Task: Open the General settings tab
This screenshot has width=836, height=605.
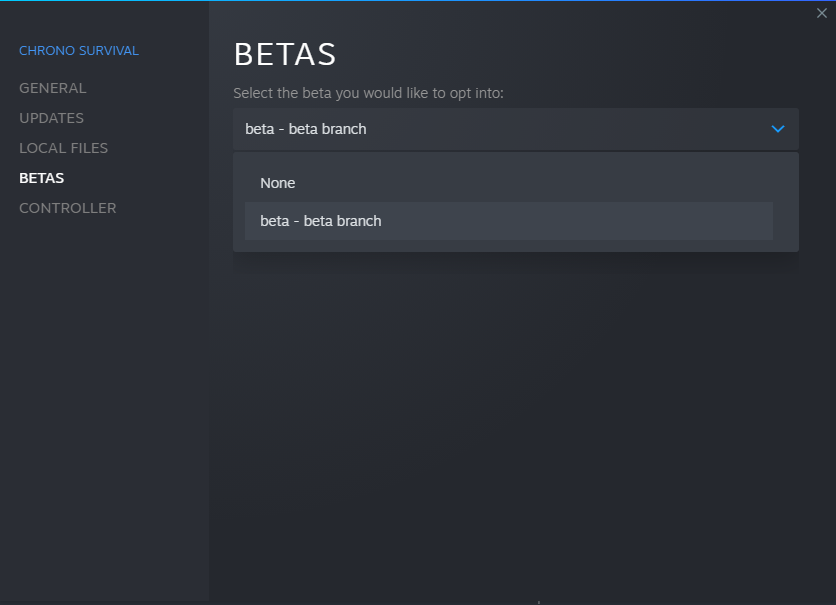Action: pos(53,88)
